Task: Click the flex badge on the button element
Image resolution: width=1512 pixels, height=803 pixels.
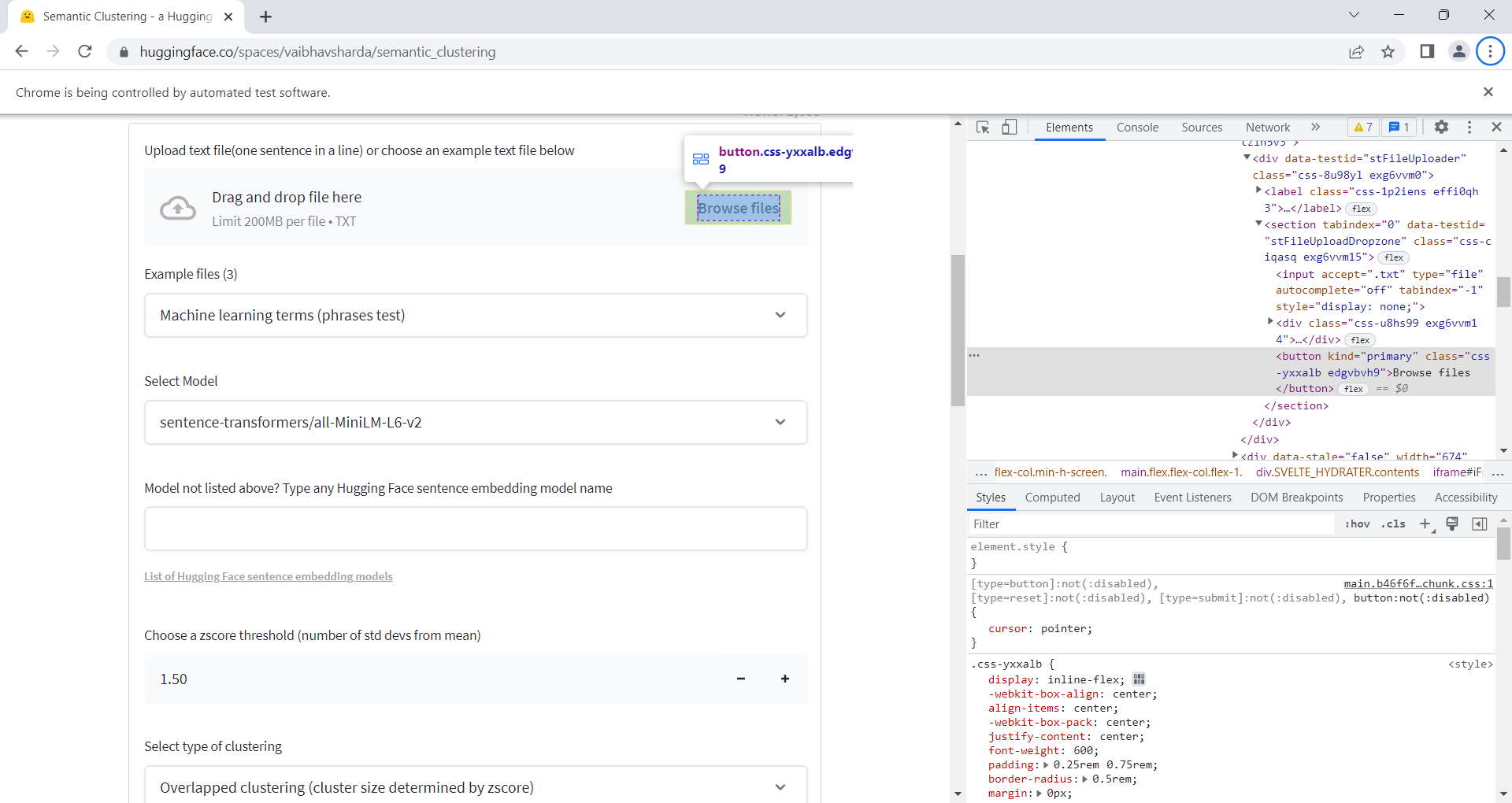Action: coord(1354,389)
